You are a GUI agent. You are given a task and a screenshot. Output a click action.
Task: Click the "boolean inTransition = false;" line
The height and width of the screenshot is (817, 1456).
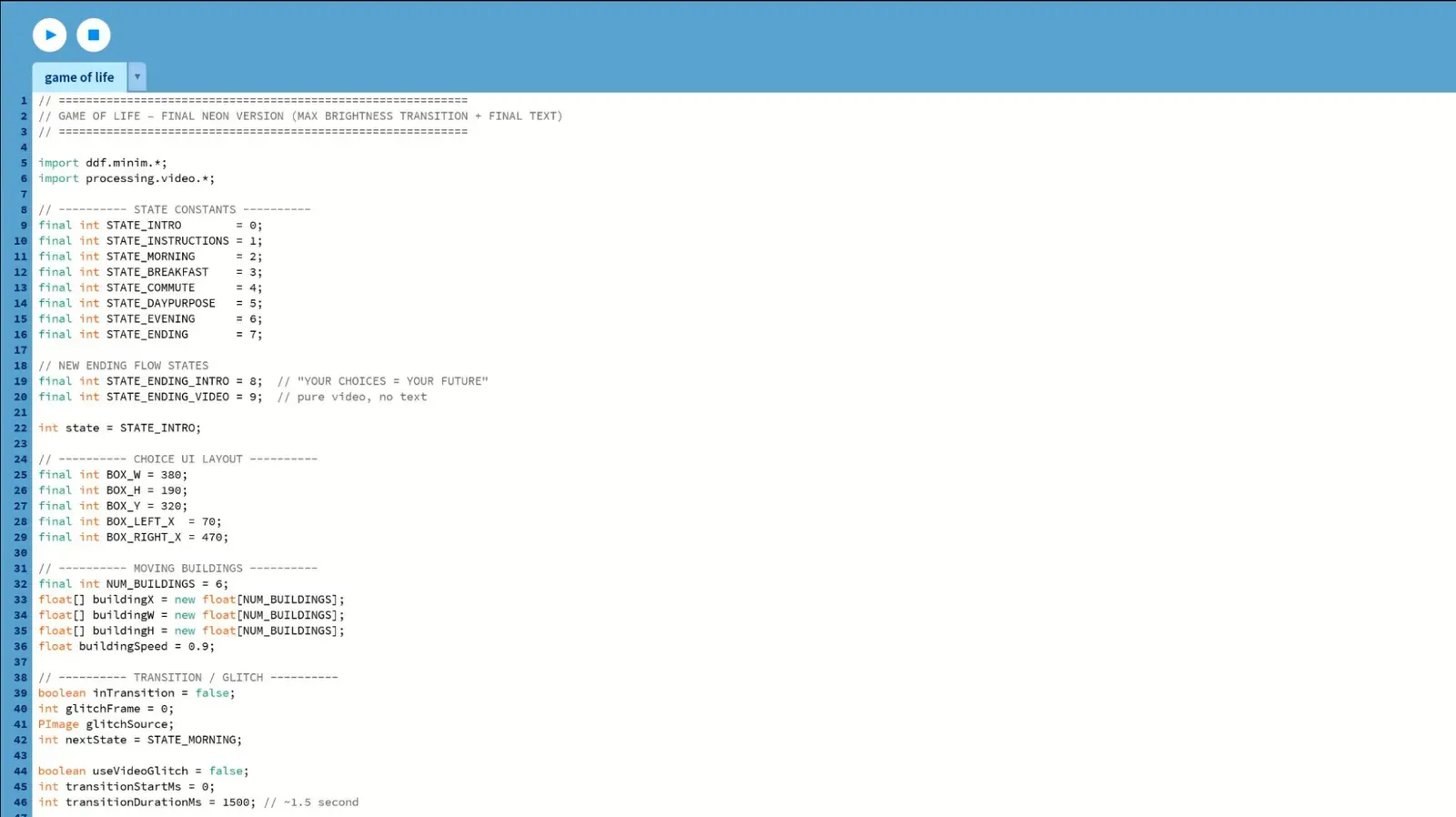pos(136,693)
